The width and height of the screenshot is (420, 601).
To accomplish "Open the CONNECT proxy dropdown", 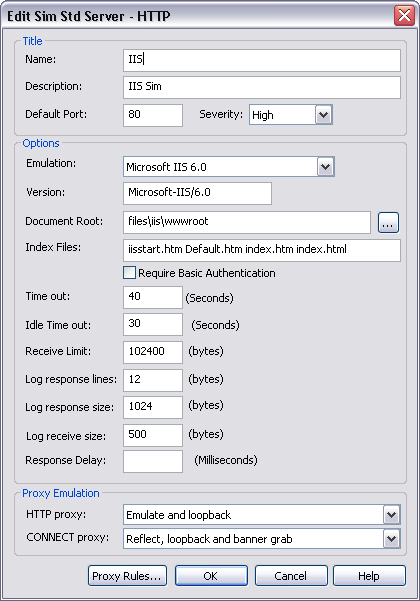I will coord(391,539).
